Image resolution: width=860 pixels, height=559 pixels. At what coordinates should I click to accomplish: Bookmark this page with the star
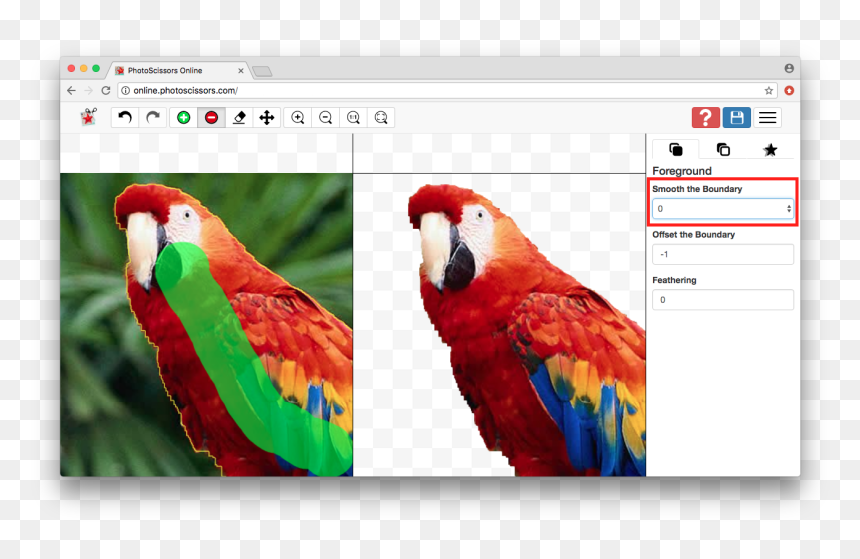pyautogui.click(x=768, y=91)
